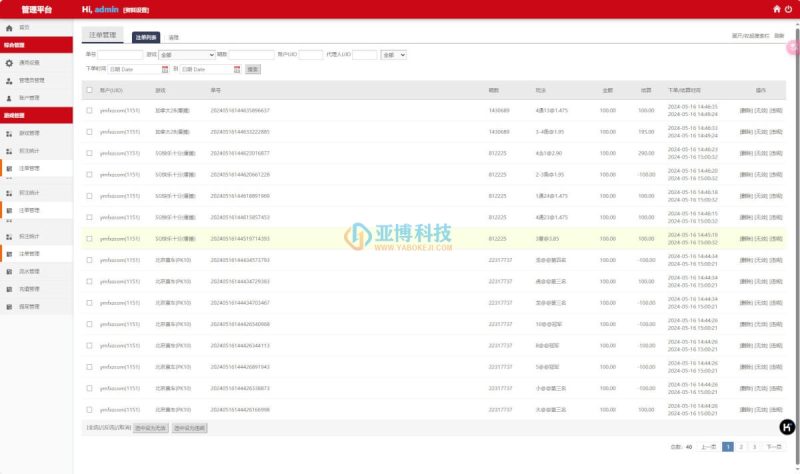The height and width of the screenshot is (474, 800).
Task: Click the 195.00 profit value cell
Action: pyautogui.click(x=646, y=132)
